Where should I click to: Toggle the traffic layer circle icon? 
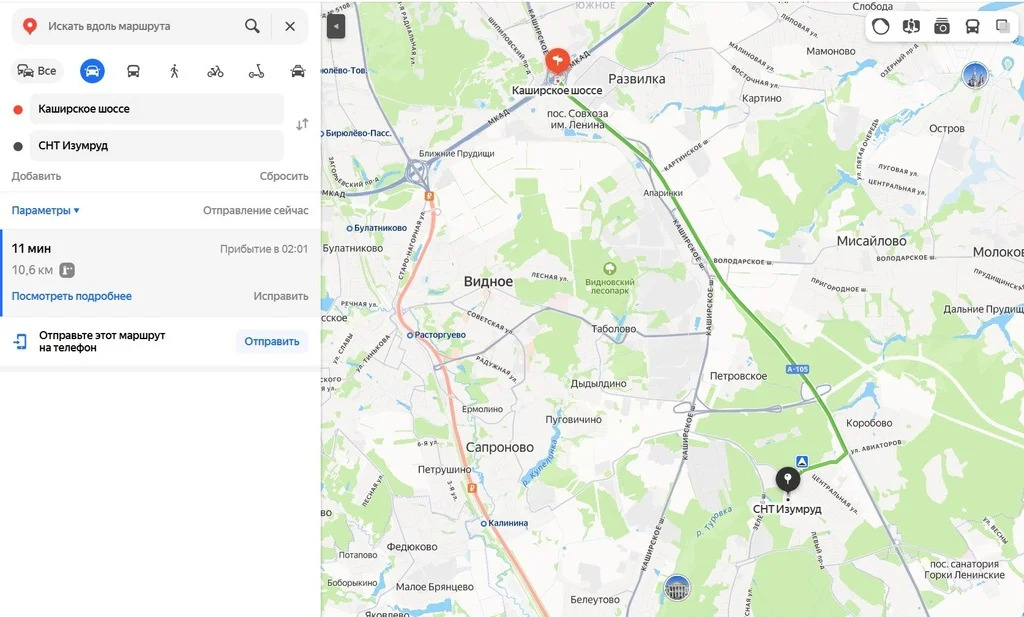pyautogui.click(x=880, y=26)
